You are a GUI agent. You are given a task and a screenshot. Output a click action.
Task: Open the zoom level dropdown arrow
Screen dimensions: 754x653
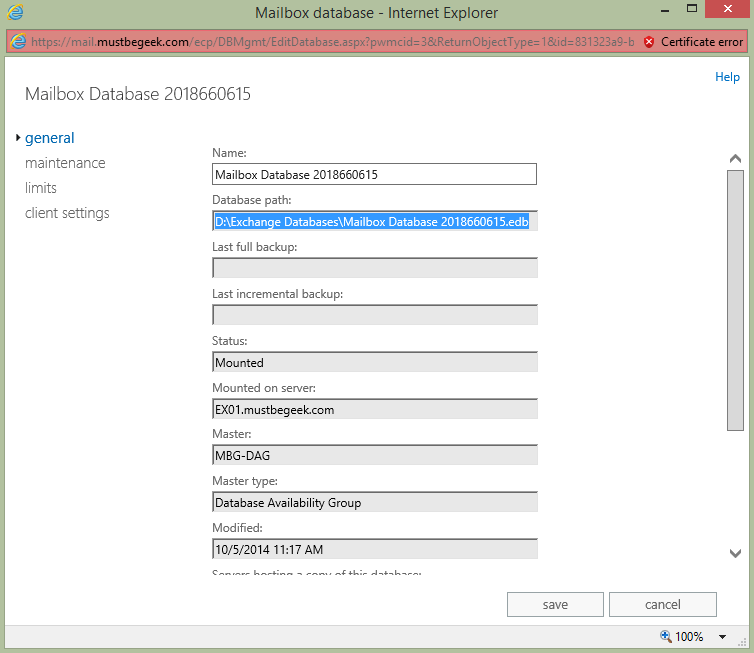point(722,637)
